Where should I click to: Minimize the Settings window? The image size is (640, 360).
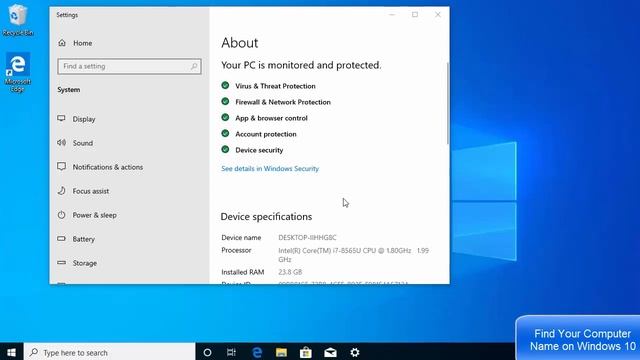(392, 15)
